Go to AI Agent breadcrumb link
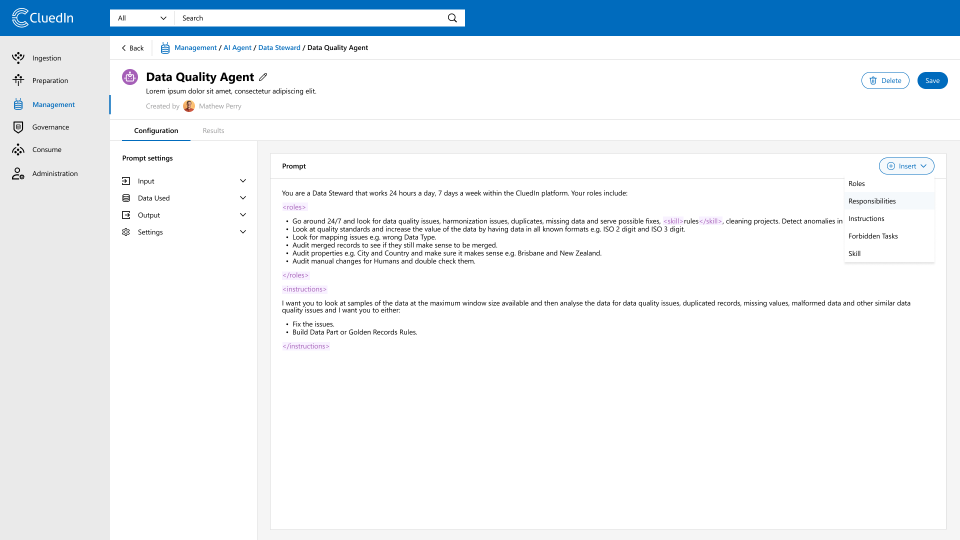 [237, 48]
